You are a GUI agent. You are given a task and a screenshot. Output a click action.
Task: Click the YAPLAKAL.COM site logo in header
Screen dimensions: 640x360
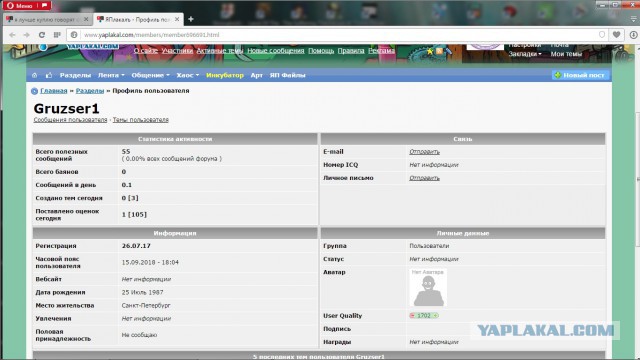[93, 47]
